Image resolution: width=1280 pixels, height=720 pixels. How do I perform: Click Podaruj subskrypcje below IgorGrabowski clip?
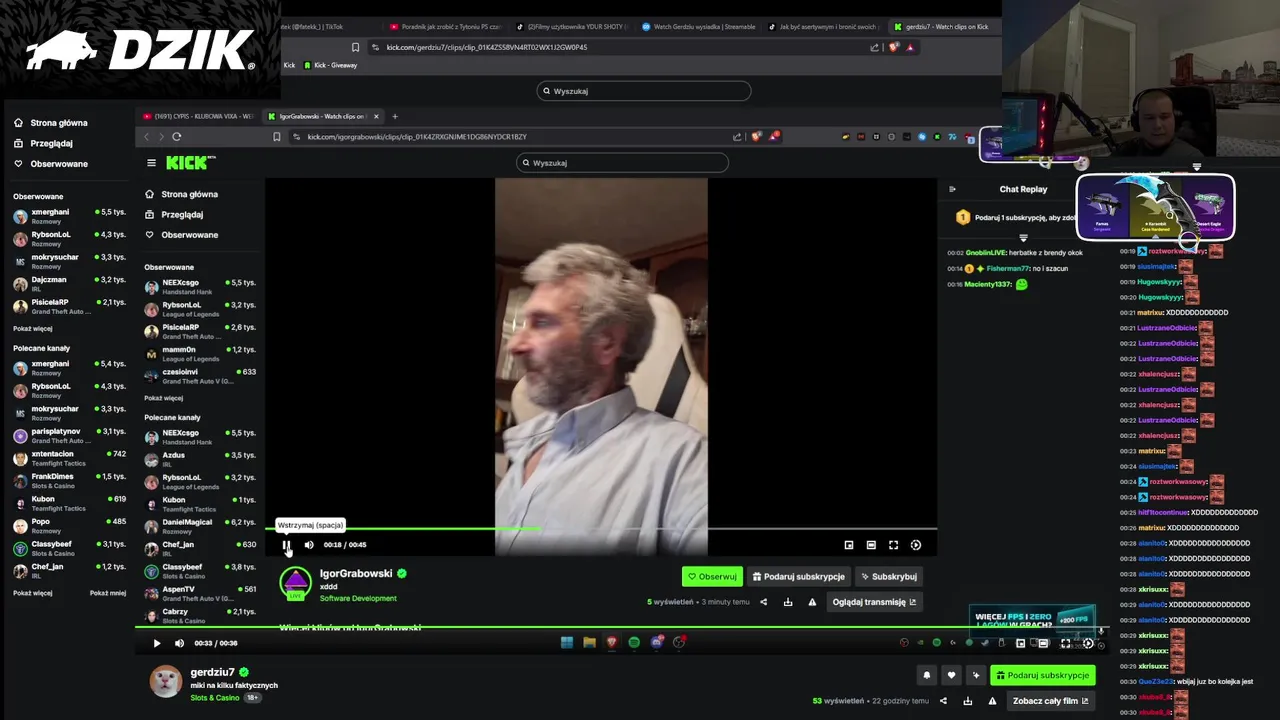[799, 577]
